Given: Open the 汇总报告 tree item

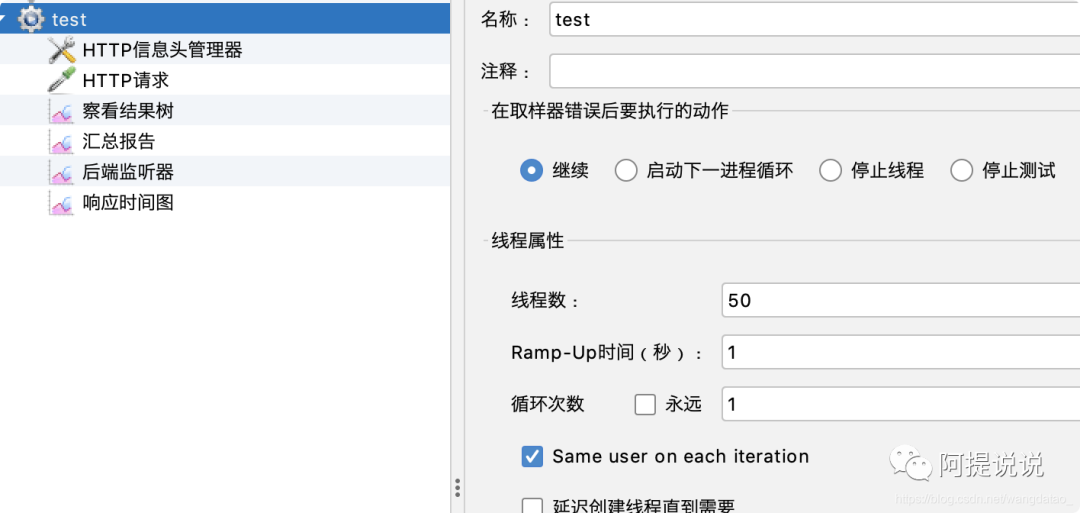Looking at the screenshot, I should [x=119, y=142].
